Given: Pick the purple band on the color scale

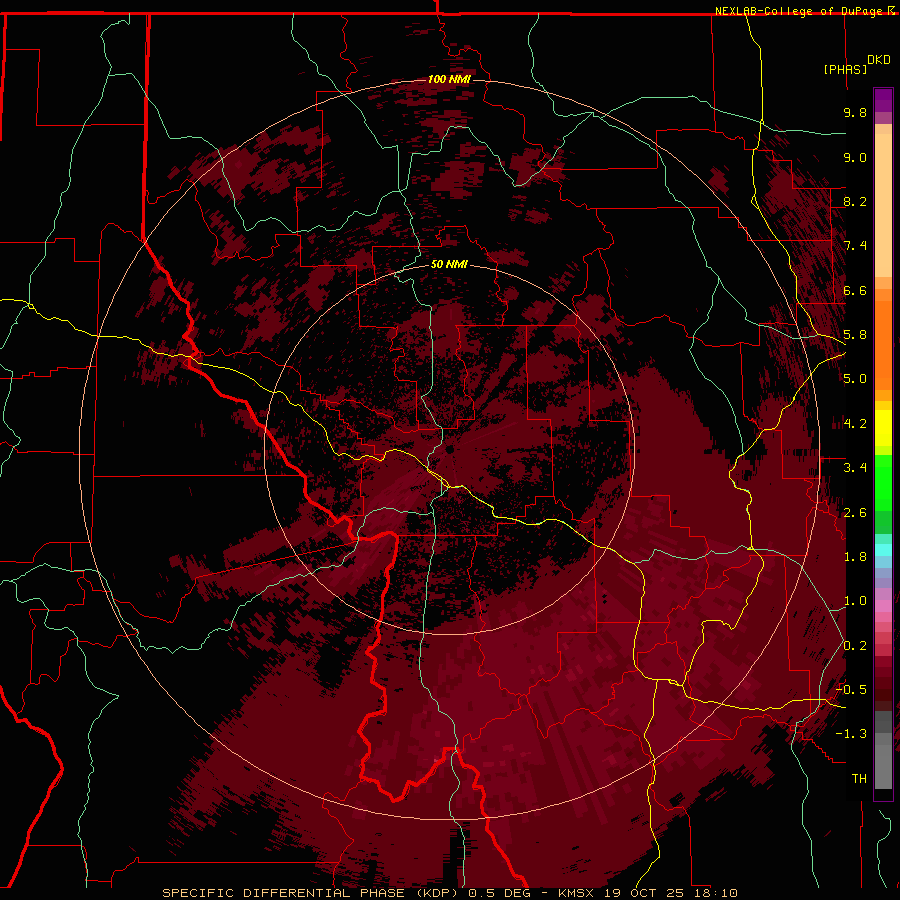Looking at the screenshot, I should point(883,100).
